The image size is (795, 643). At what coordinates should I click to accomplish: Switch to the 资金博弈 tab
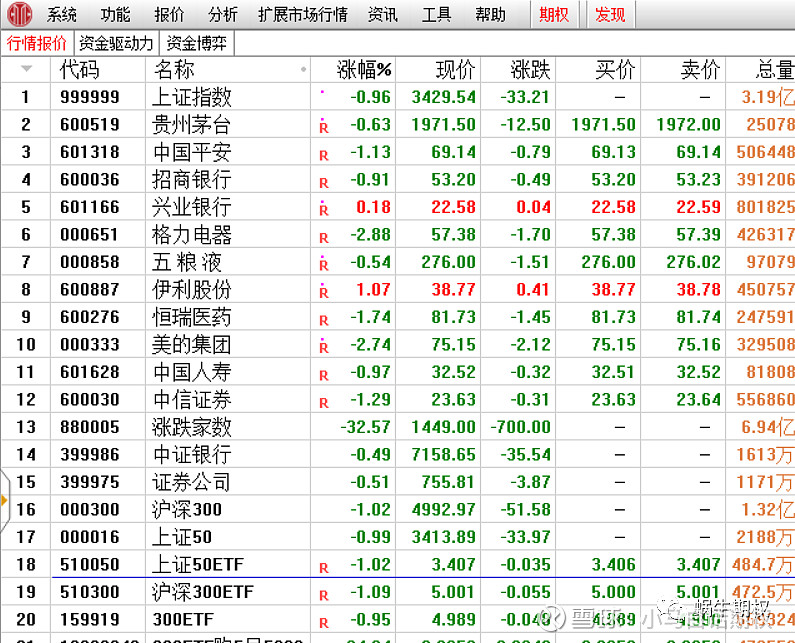pos(197,43)
